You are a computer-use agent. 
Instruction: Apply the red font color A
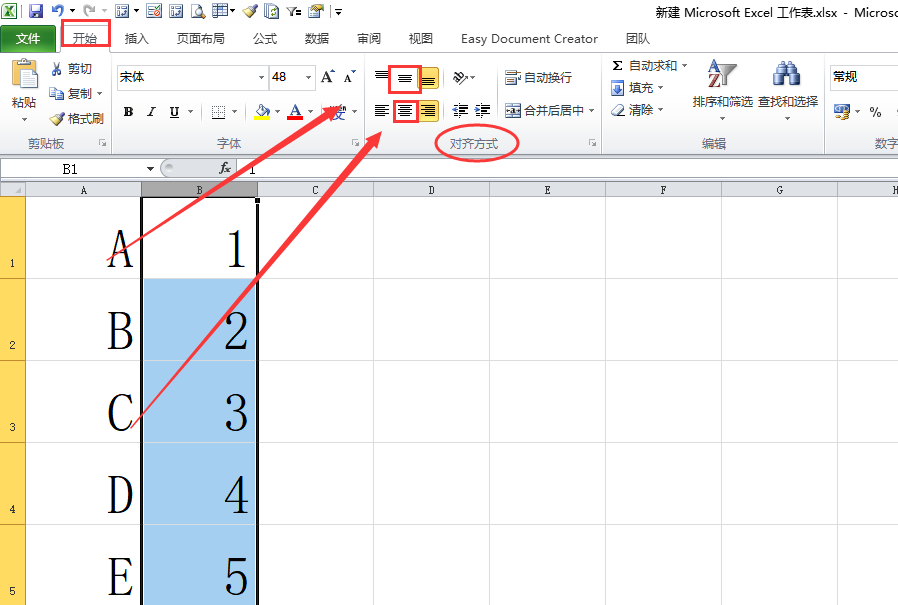(296, 112)
